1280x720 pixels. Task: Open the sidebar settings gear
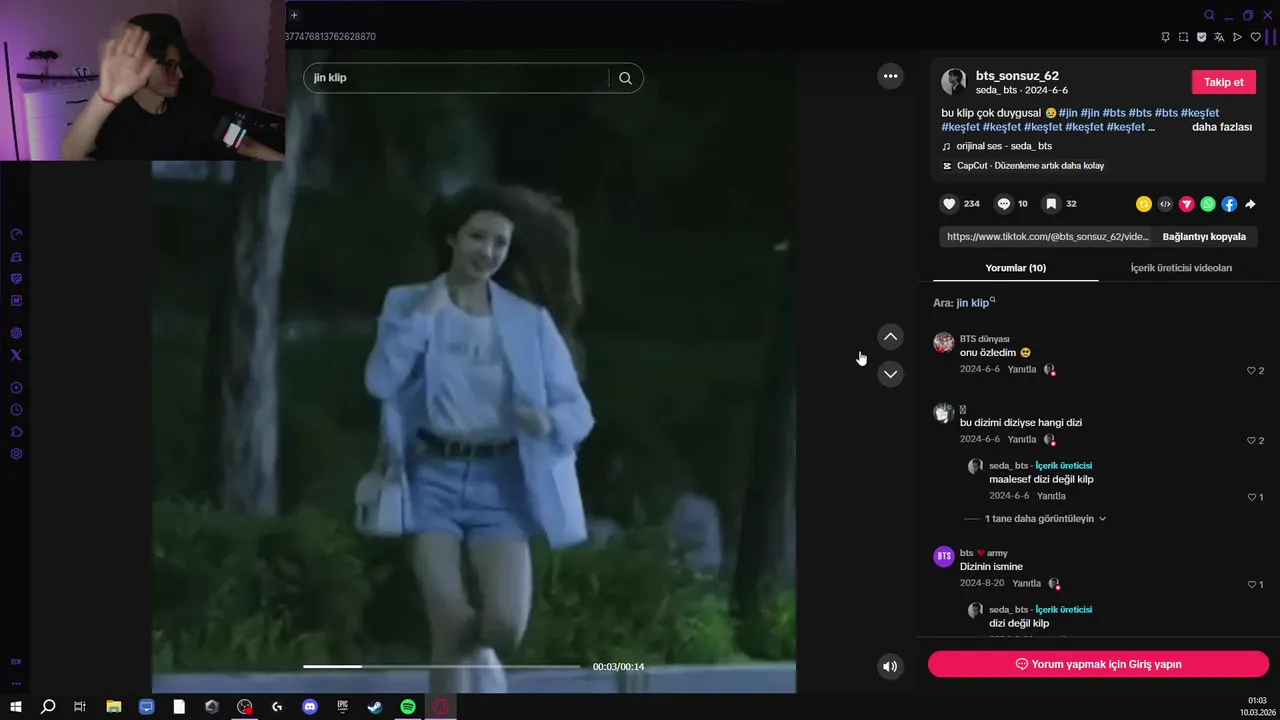(x=16, y=454)
